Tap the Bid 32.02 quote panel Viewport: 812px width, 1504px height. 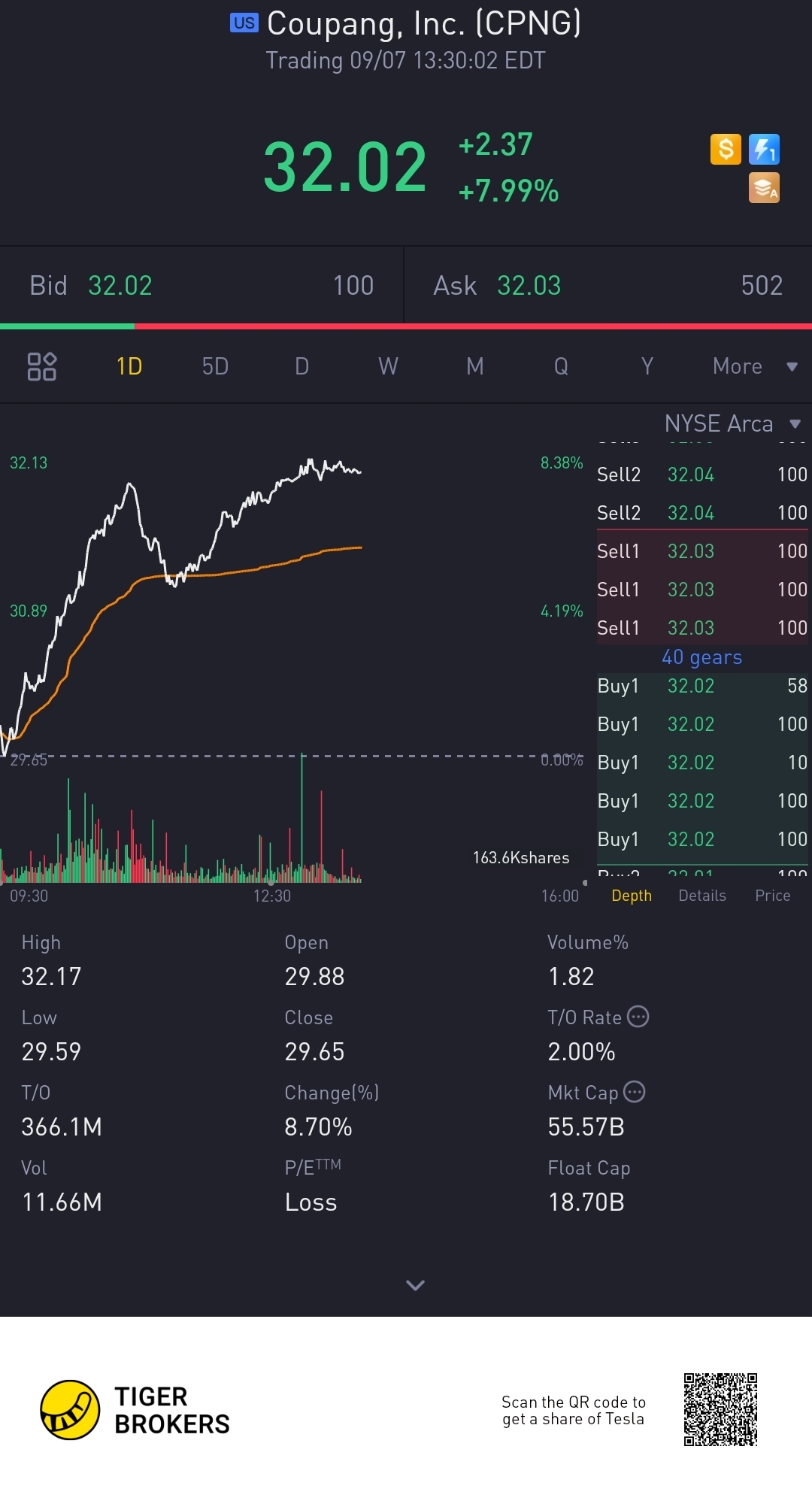tap(201, 286)
